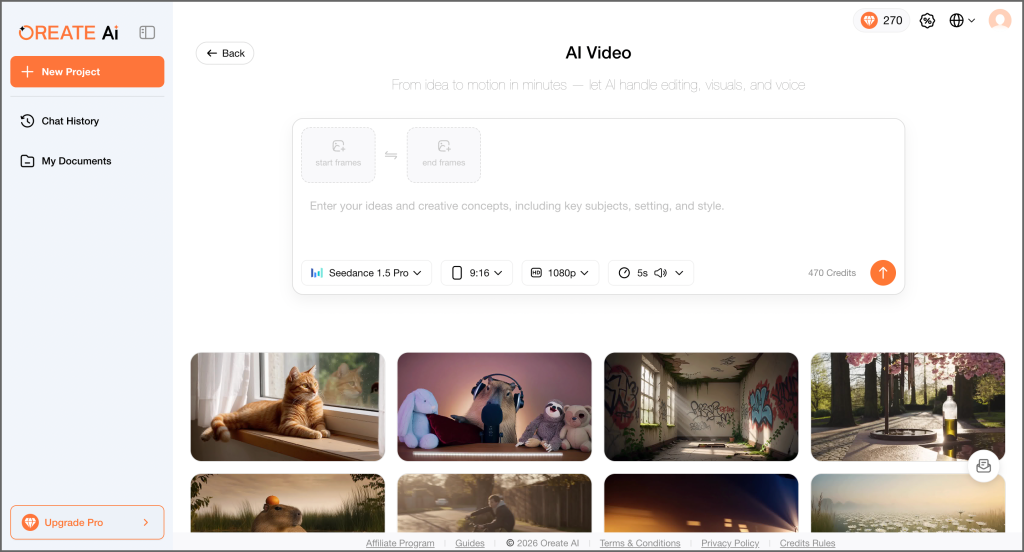Open the 270 credits balance

[x=882, y=21]
